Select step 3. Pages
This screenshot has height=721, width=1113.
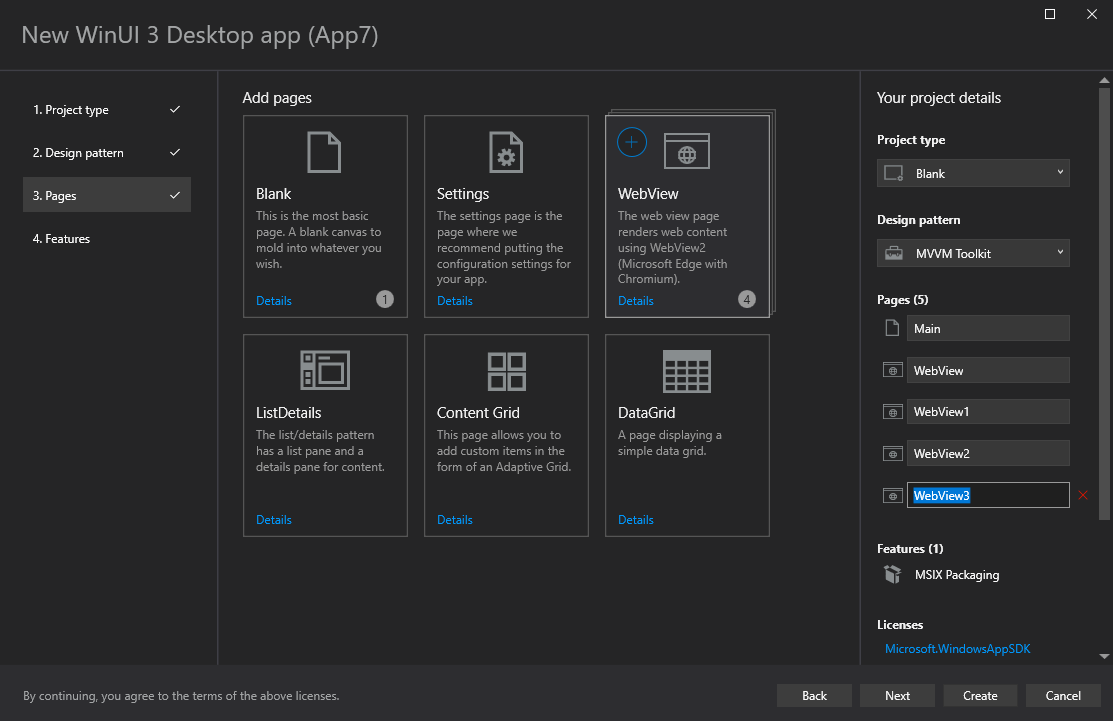point(107,195)
